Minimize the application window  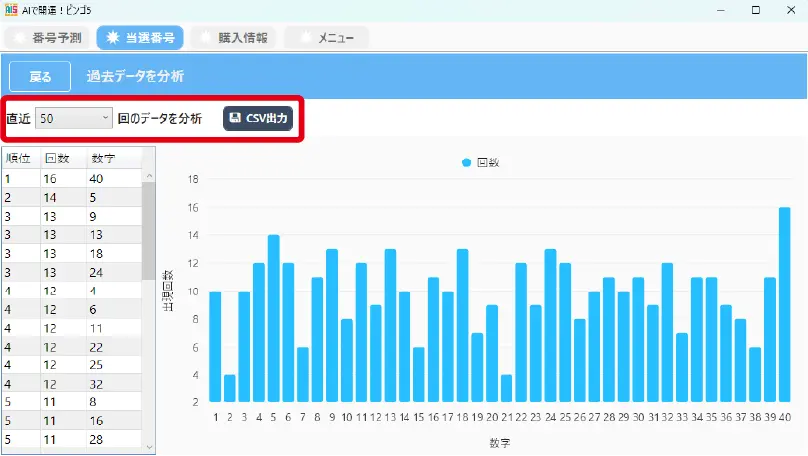pyautogui.click(x=720, y=10)
